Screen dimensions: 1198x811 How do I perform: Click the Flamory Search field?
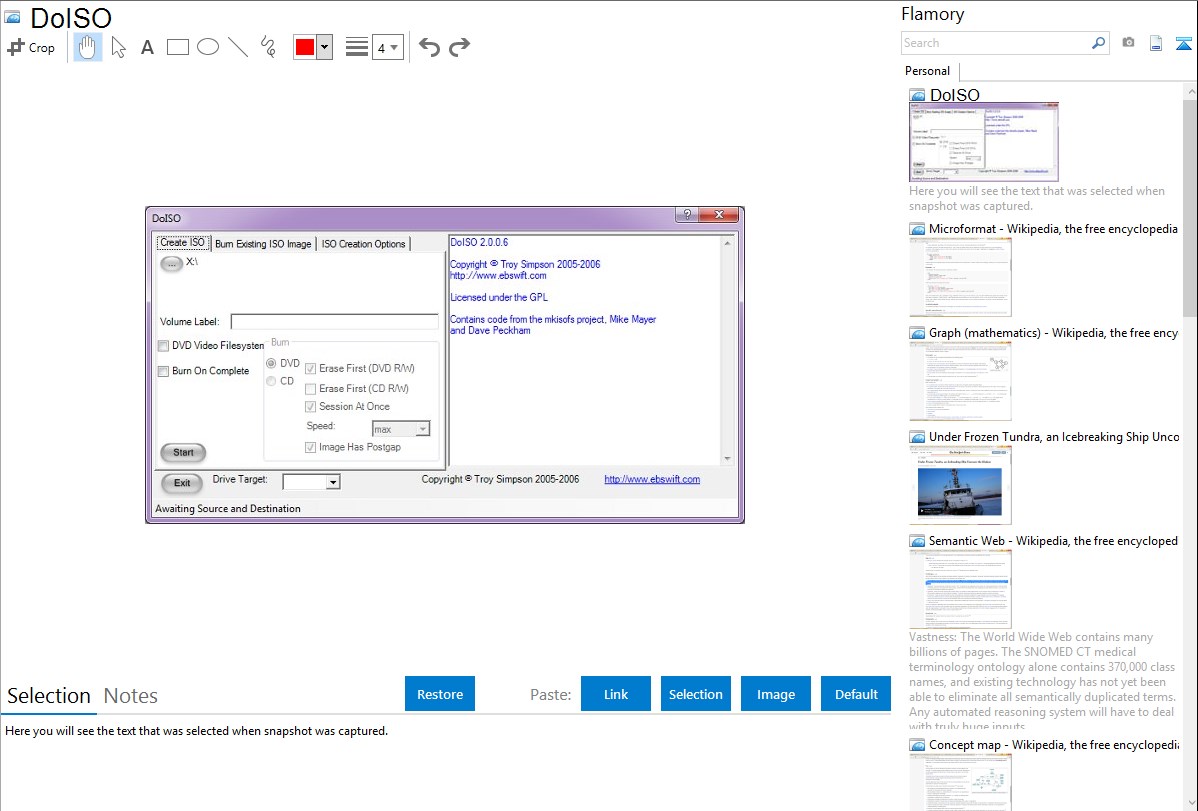(x=995, y=43)
